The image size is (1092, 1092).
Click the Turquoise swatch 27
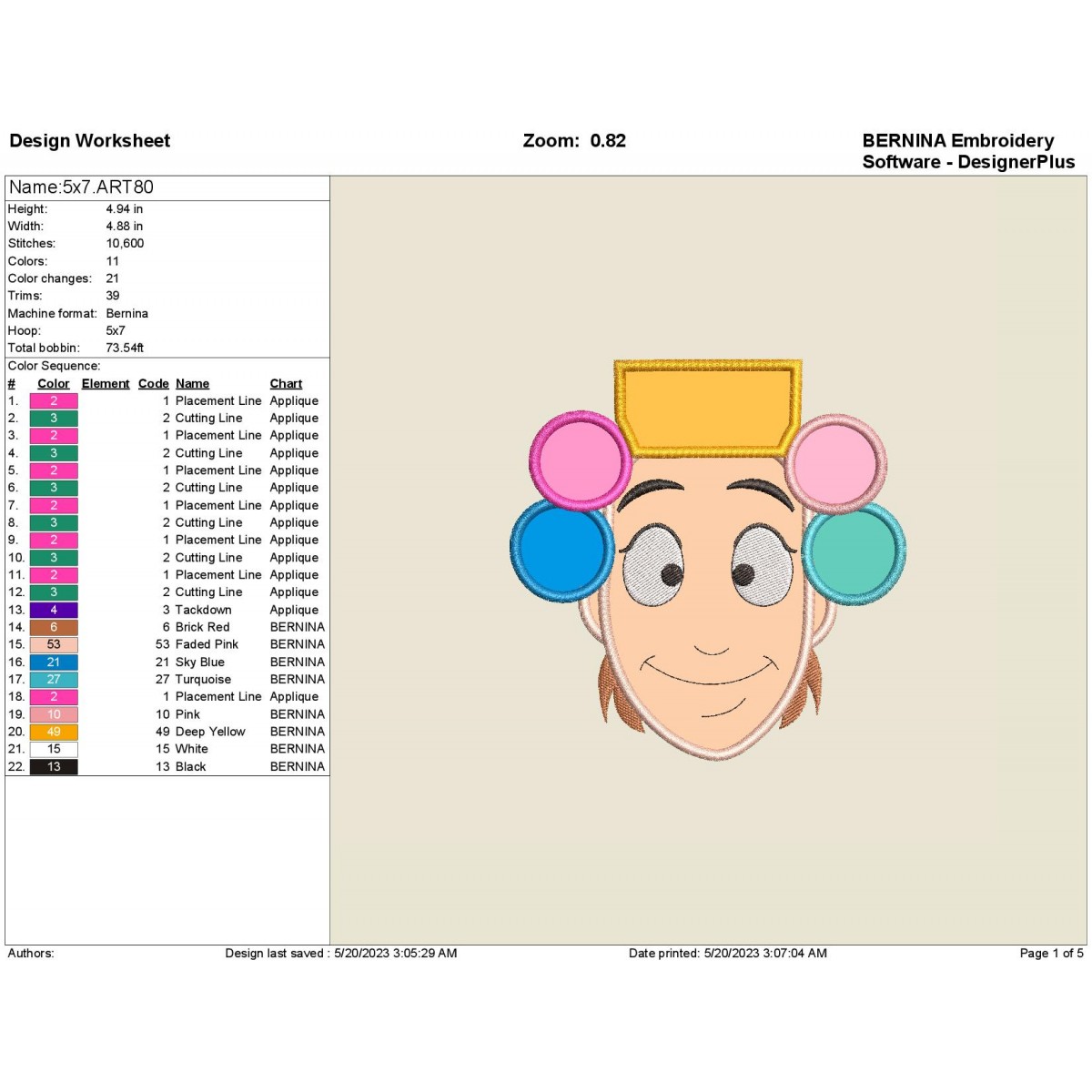pyautogui.click(x=54, y=680)
